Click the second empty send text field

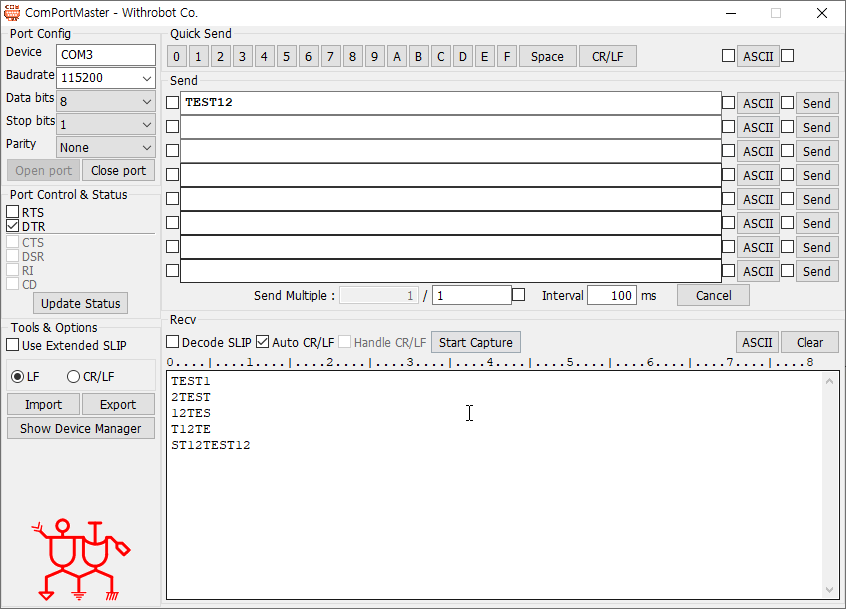point(451,127)
